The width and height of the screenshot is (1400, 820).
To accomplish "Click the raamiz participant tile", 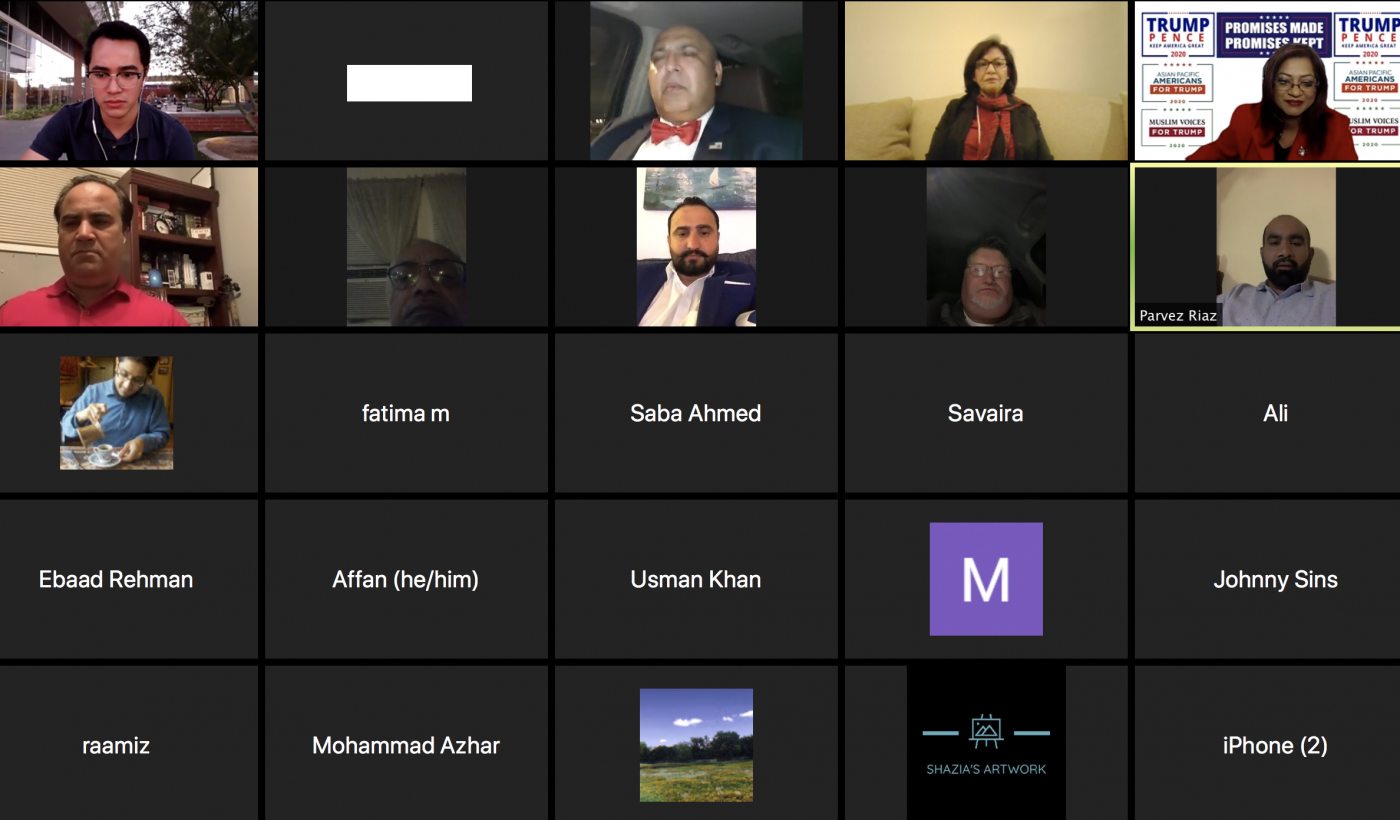I will (x=116, y=743).
